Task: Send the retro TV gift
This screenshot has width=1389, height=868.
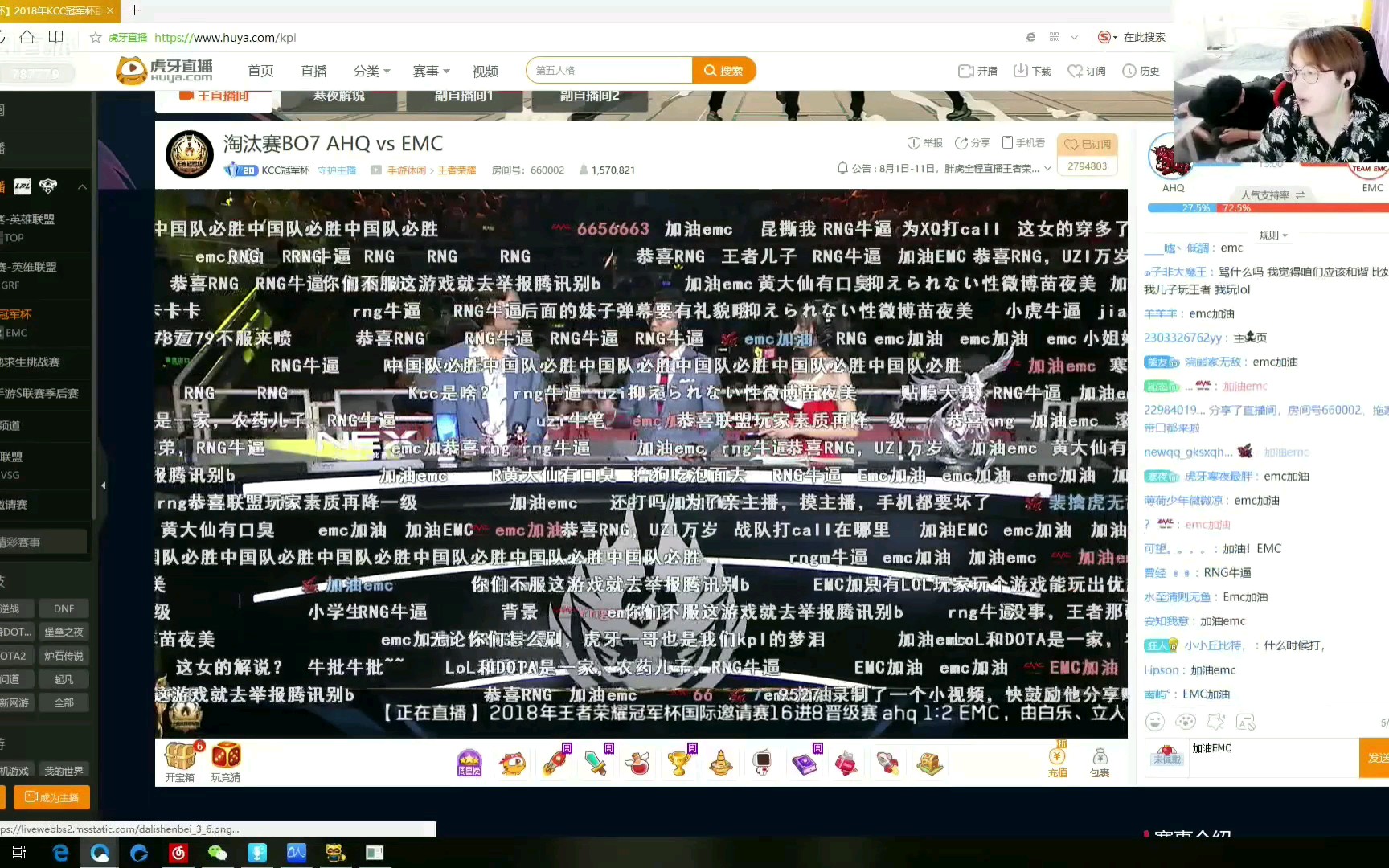Action: point(763,763)
